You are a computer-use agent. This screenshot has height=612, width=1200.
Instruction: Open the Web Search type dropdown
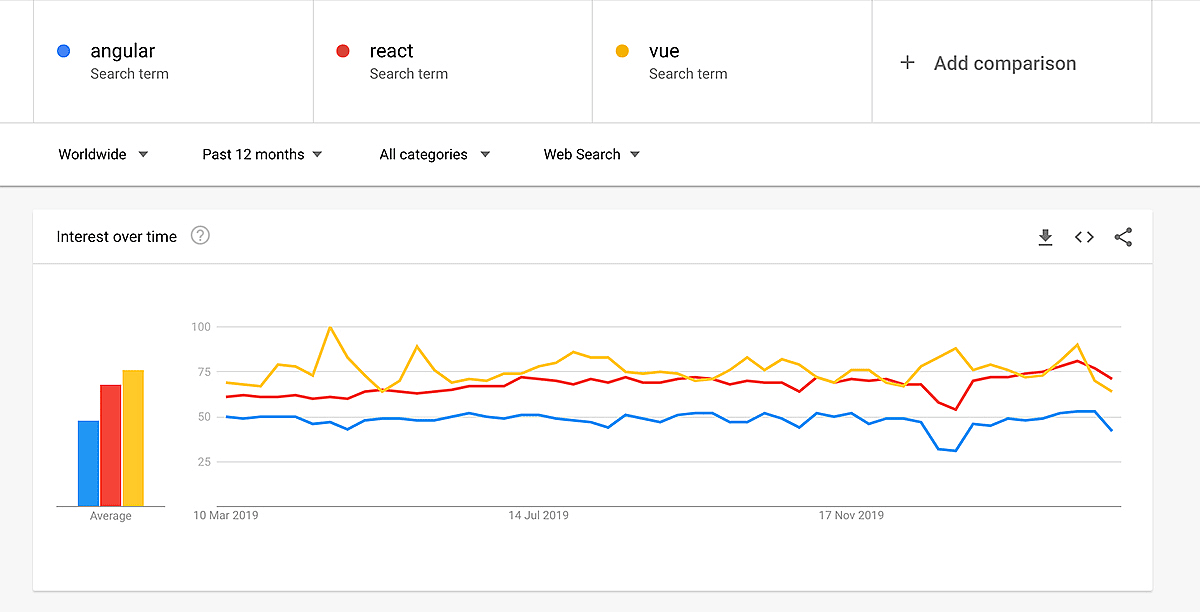590,154
